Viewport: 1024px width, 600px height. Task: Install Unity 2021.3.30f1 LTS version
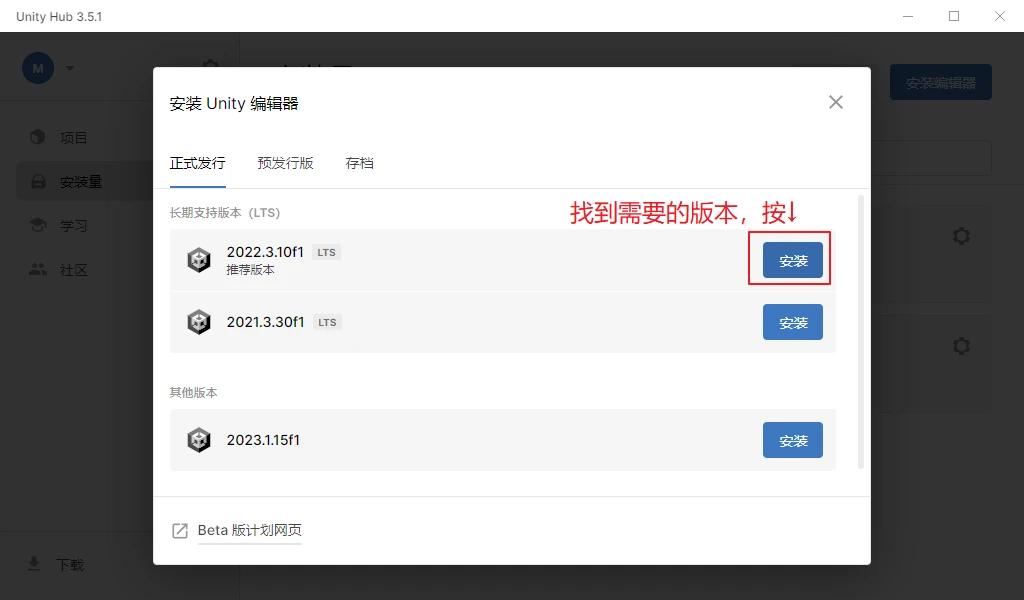tap(792, 322)
